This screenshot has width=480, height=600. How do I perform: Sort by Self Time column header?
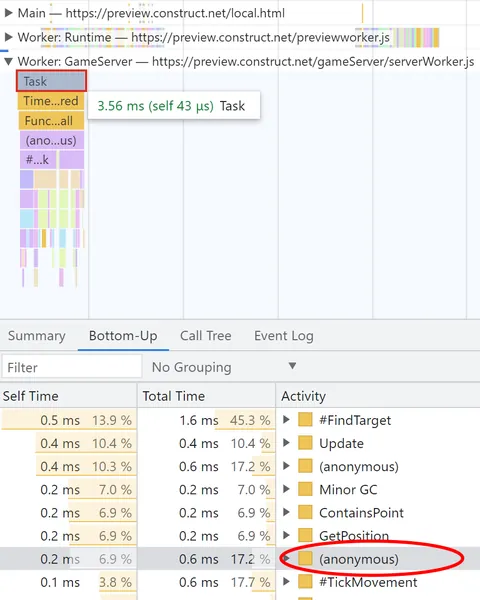pyautogui.click(x=69, y=396)
